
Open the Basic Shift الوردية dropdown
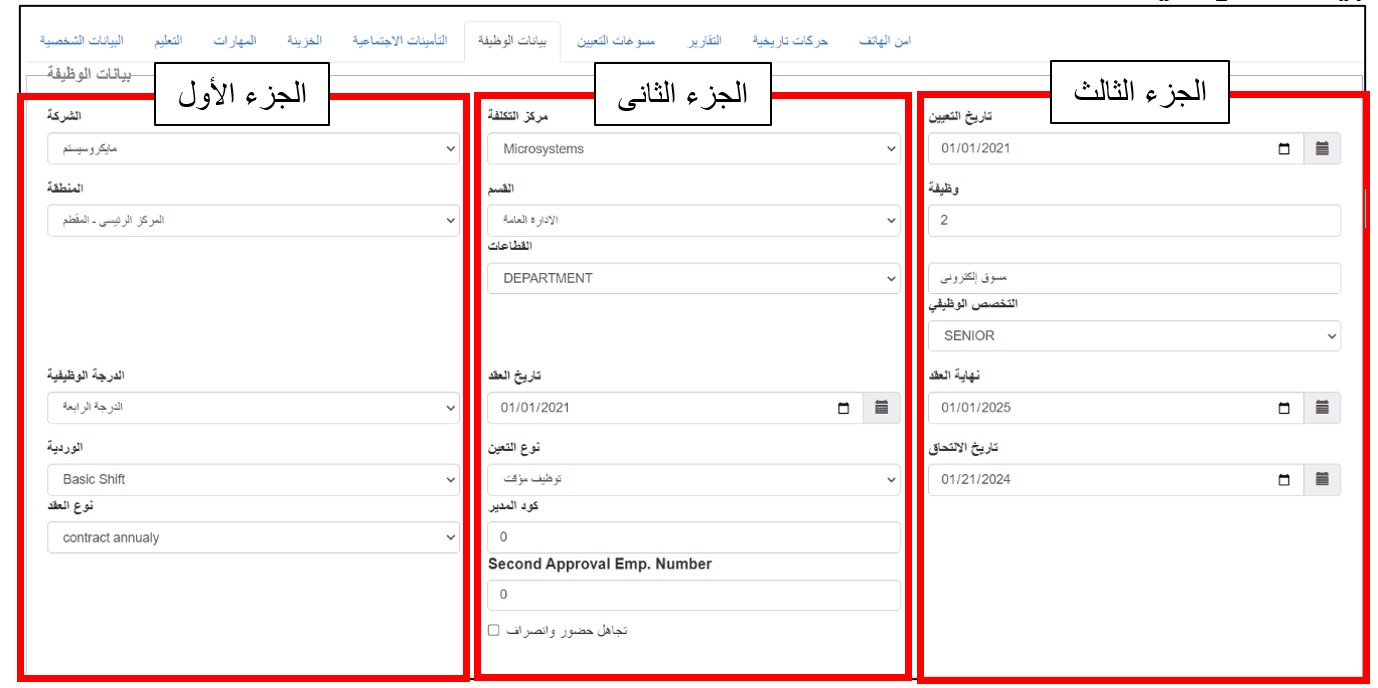point(253,479)
